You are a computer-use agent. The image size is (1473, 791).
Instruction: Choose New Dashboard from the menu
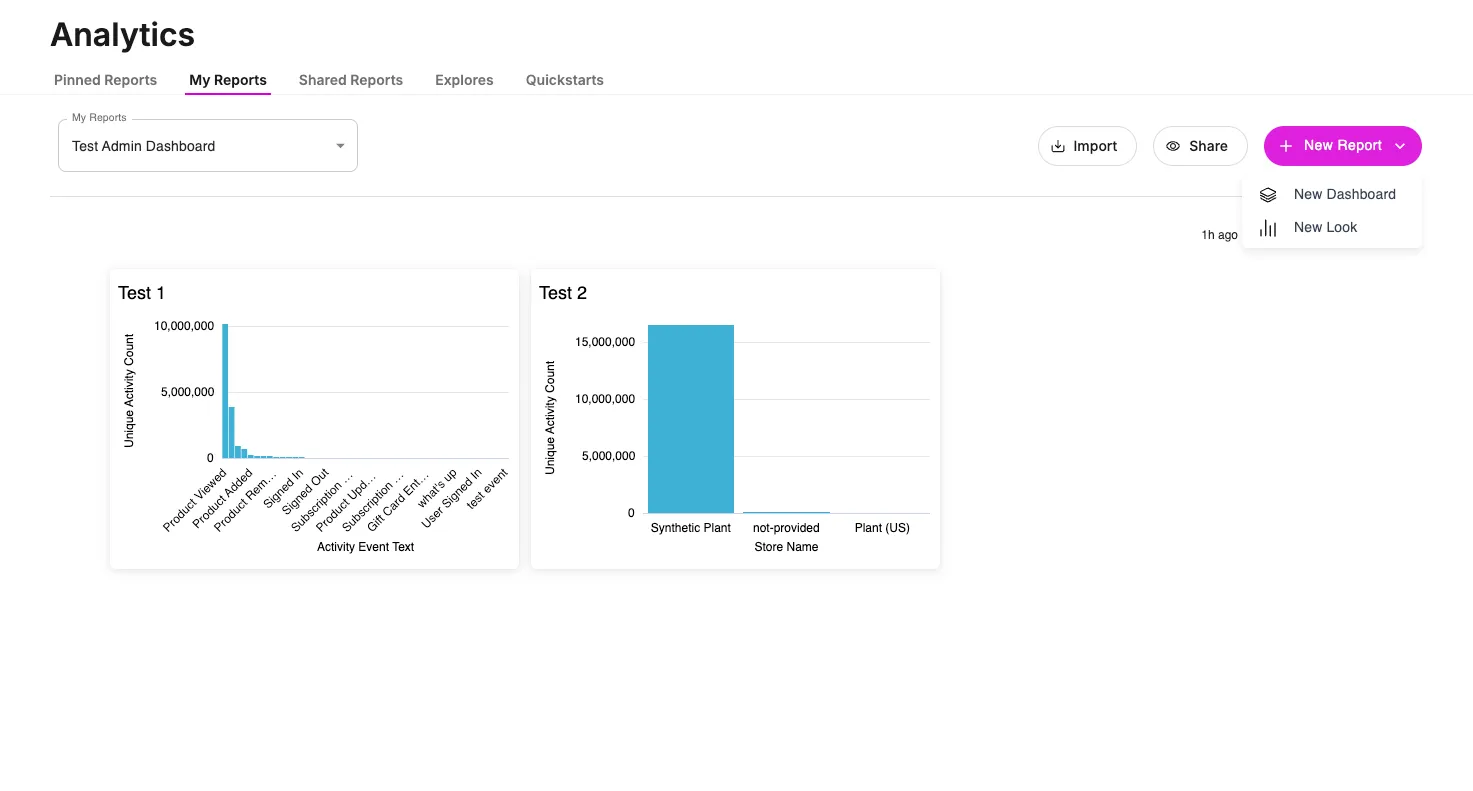1332,195
